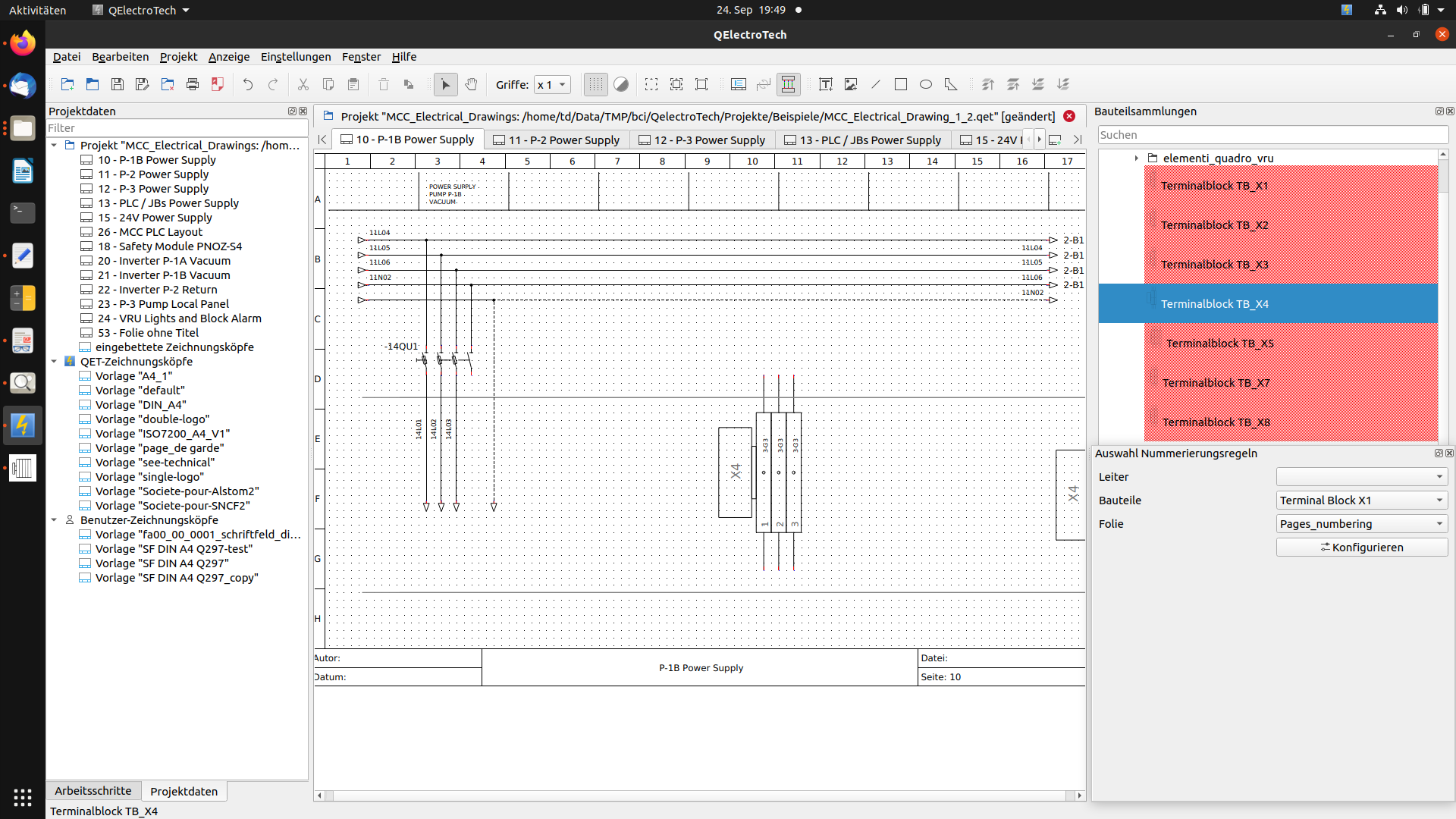1456x819 pixels.
Task: Click the Save project icon
Action: tap(118, 84)
